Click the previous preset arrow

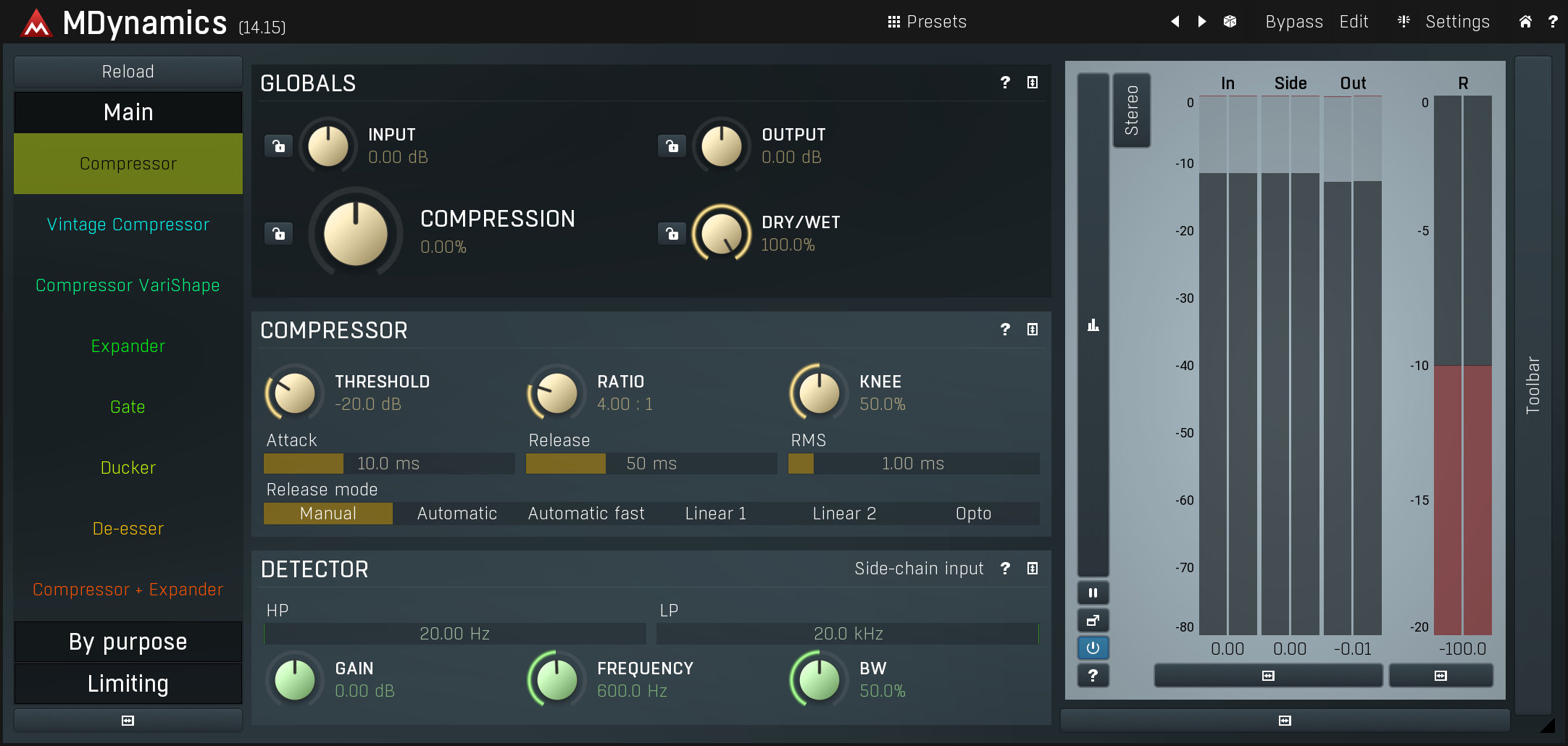click(1175, 22)
